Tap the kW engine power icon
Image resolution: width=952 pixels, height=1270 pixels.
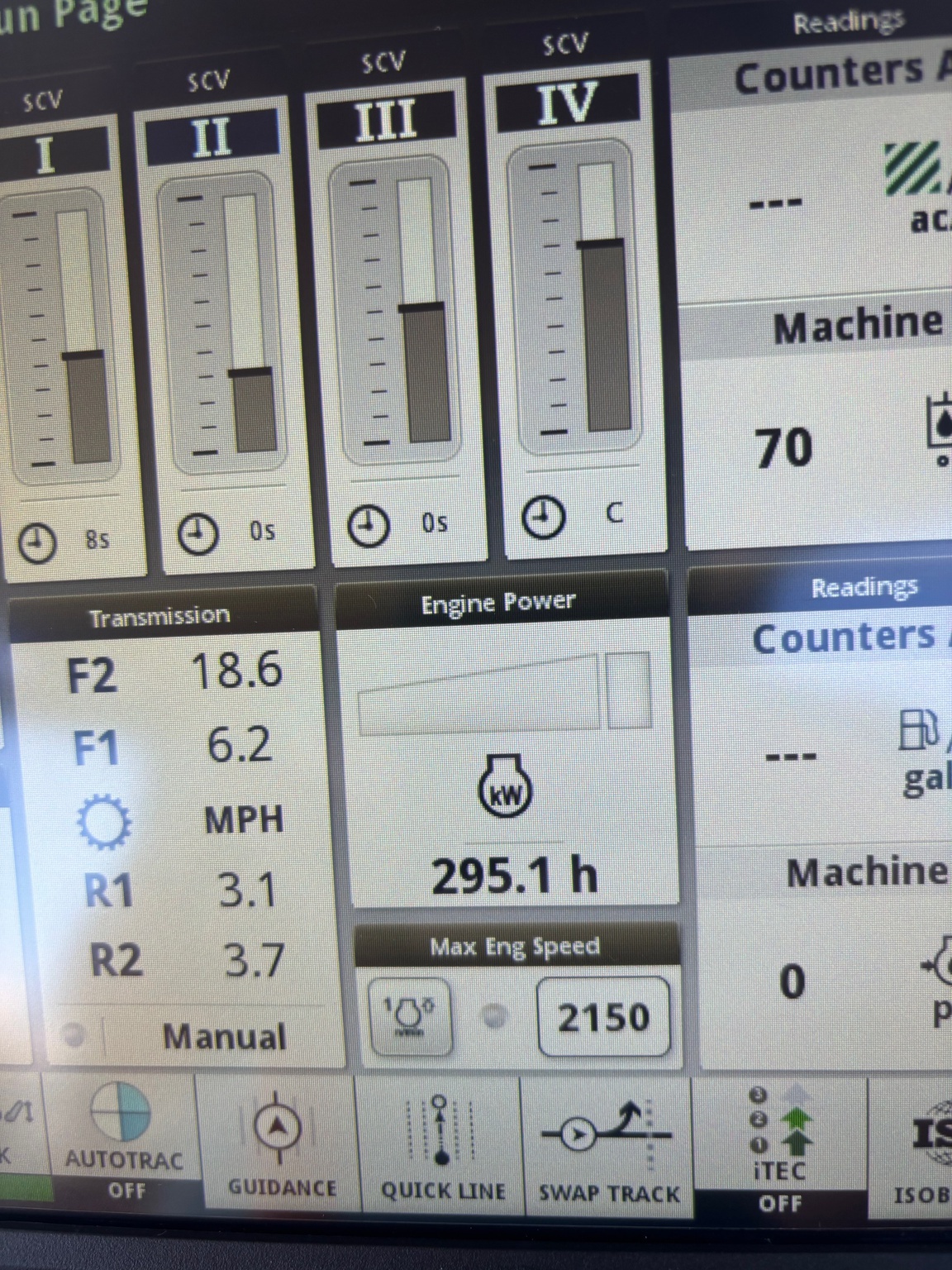click(x=505, y=790)
